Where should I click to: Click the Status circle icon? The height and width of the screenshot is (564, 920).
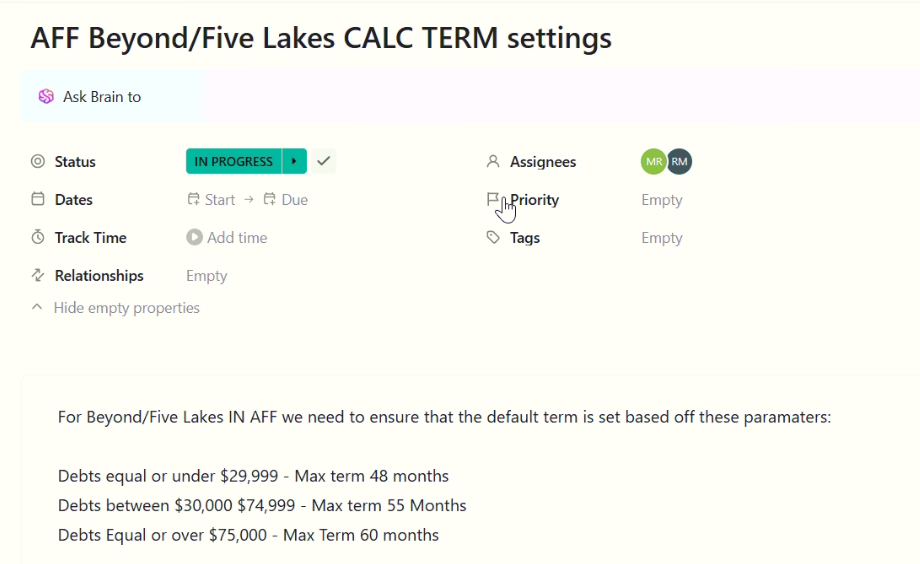[x=38, y=162]
